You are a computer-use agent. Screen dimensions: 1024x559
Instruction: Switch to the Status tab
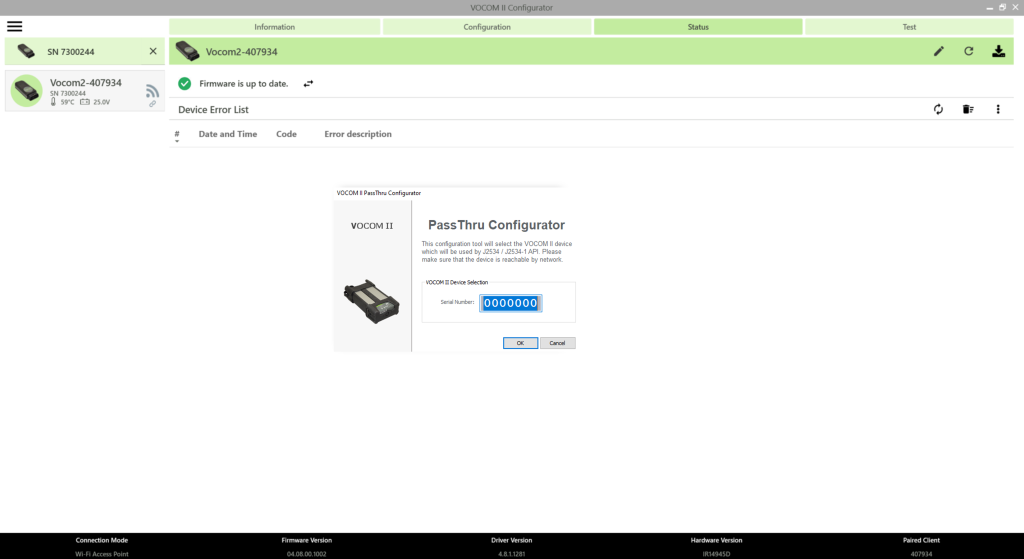698,27
